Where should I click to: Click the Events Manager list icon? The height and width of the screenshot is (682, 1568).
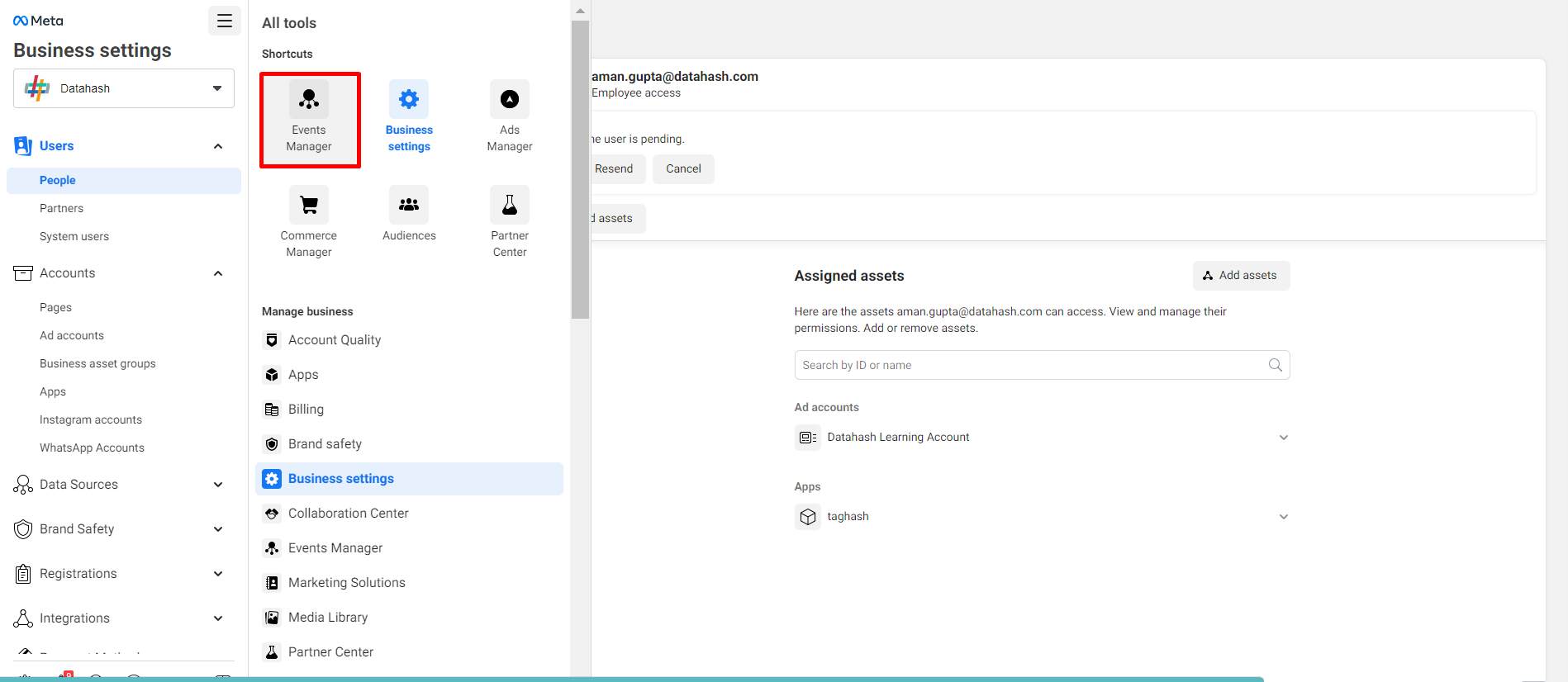272,548
